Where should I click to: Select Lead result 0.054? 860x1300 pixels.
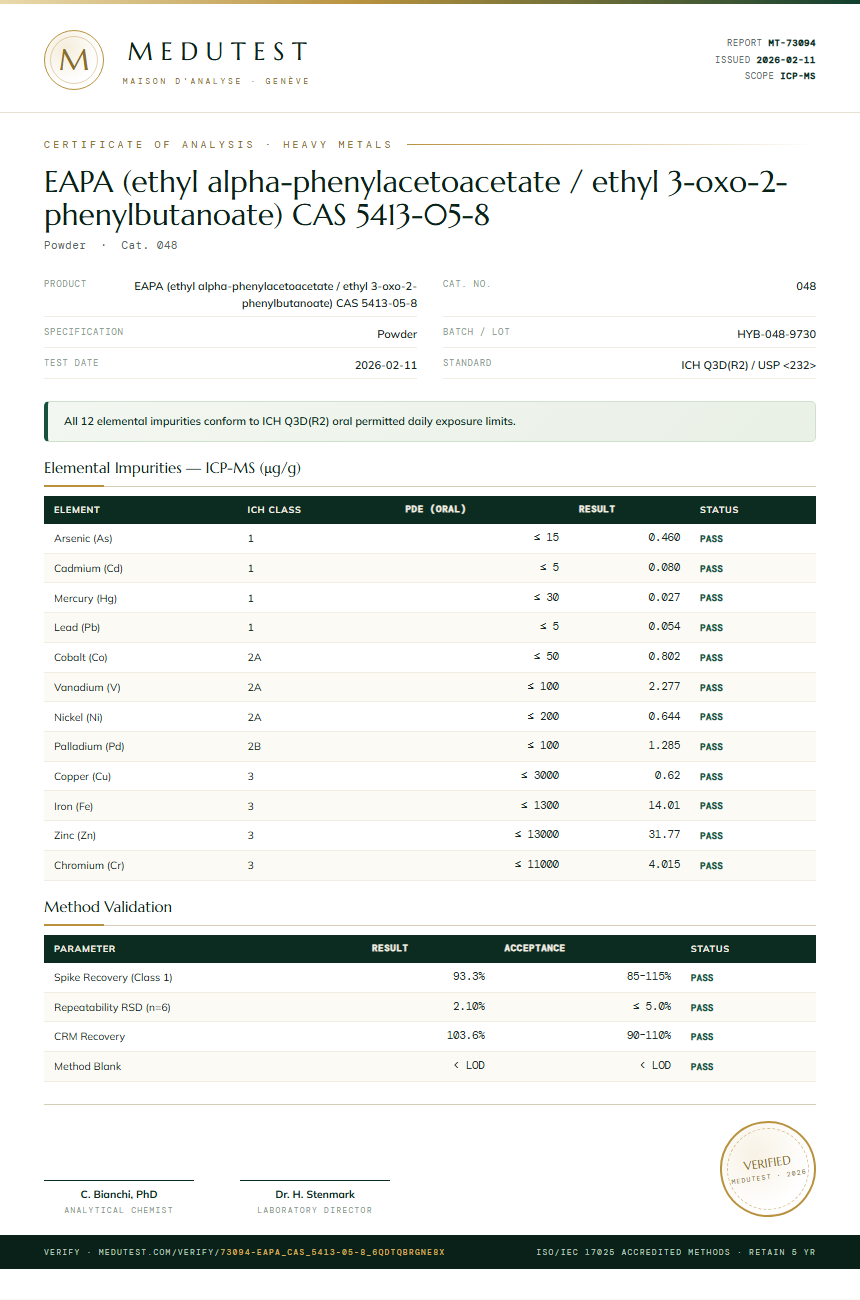pos(664,627)
